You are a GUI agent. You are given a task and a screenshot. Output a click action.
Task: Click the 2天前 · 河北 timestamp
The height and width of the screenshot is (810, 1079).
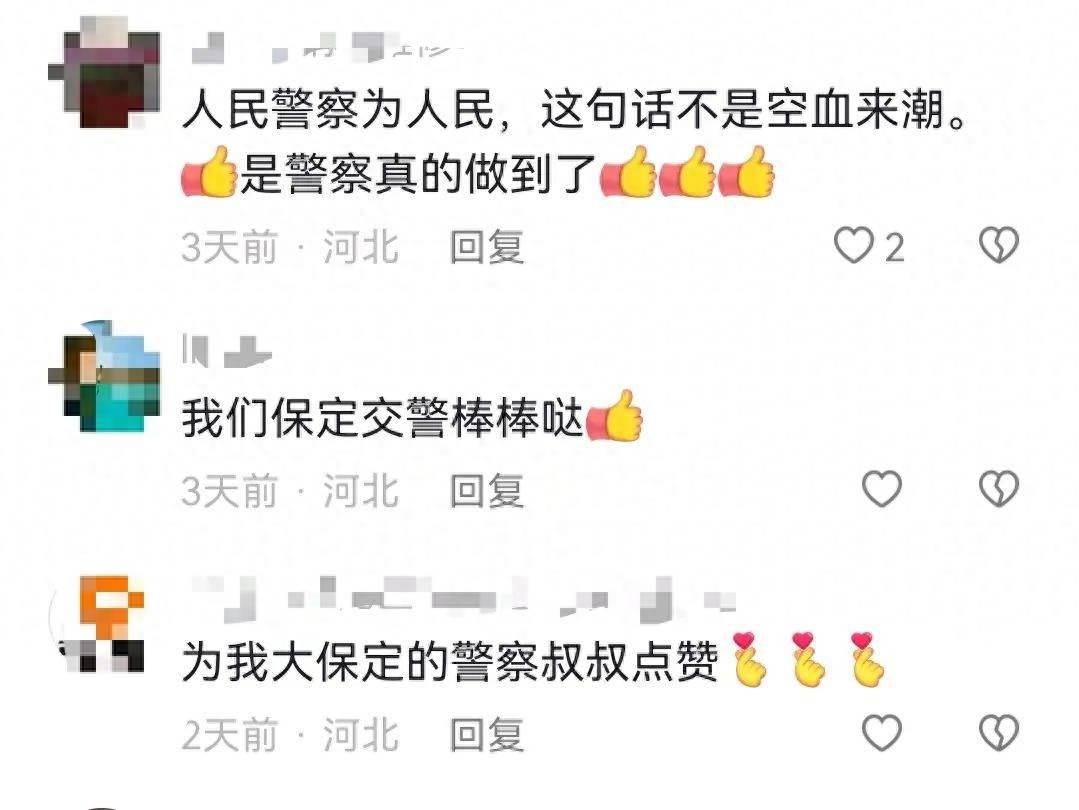tap(290, 735)
